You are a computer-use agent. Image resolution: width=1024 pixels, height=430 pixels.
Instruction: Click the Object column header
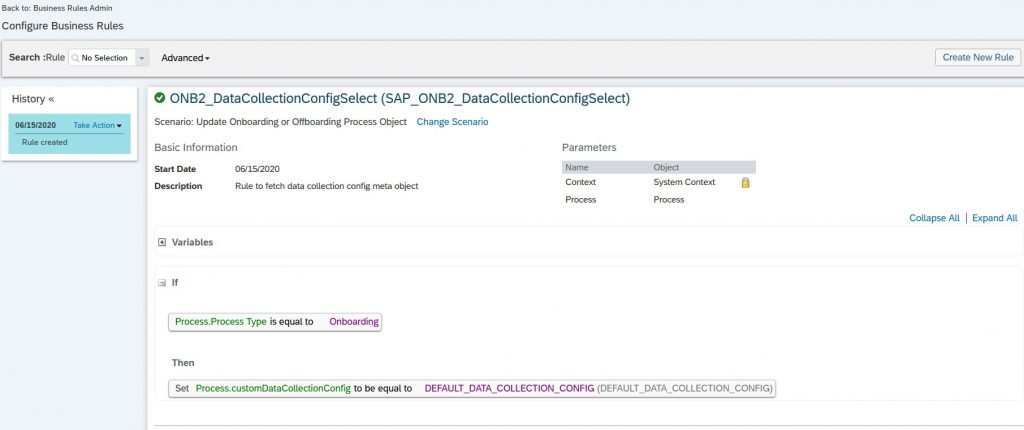(666, 167)
